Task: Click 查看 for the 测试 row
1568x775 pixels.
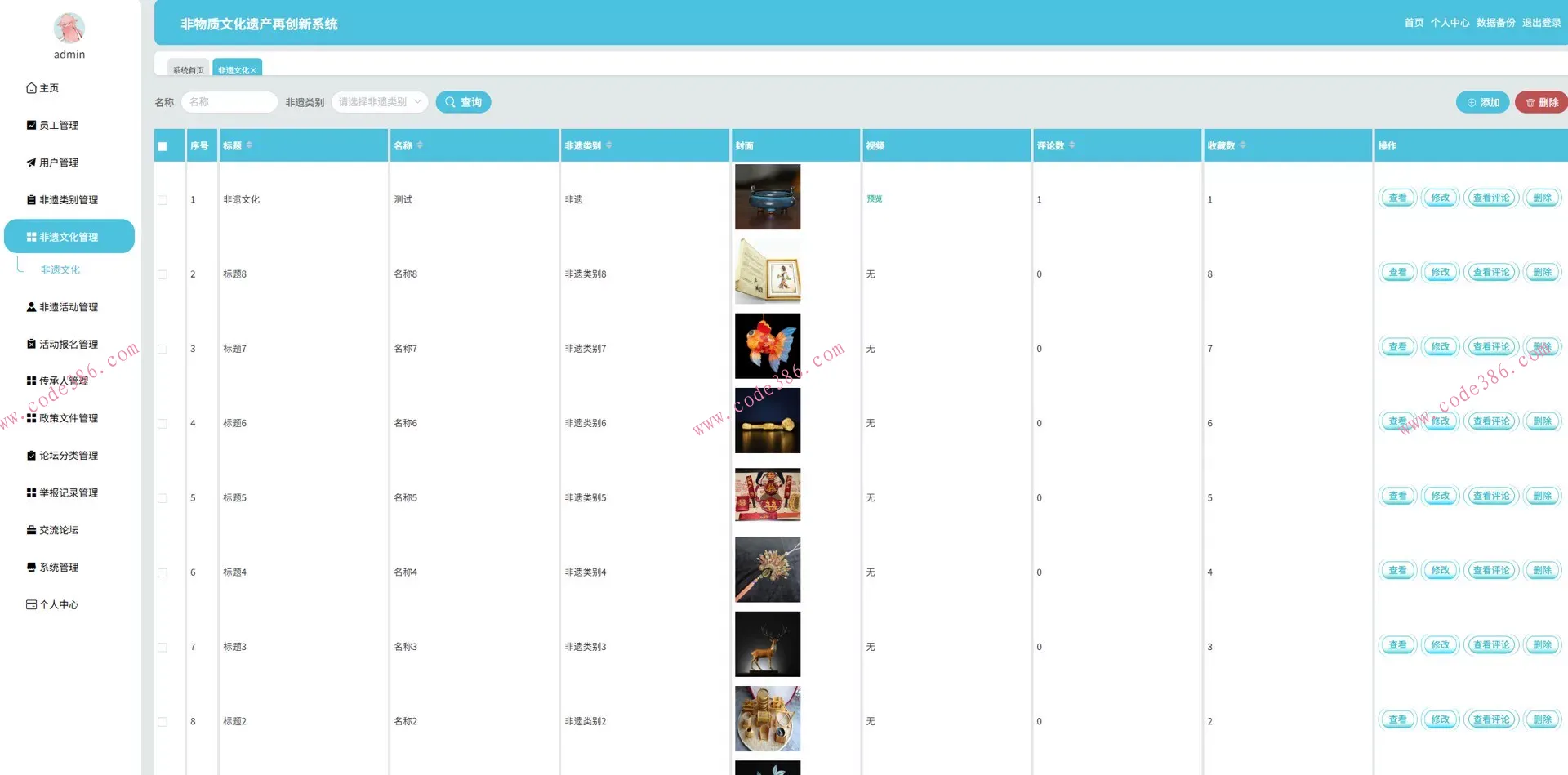Action: [x=1398, y=198]
